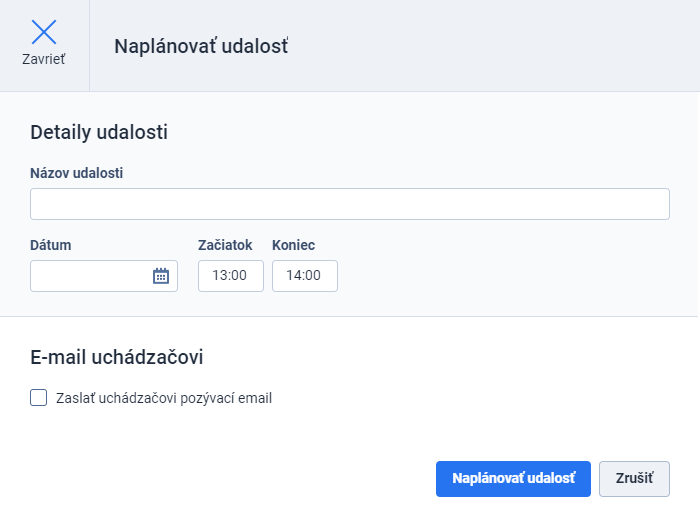
Task: Select the Detaily udalosti section heading
Action: click(99, 132)
